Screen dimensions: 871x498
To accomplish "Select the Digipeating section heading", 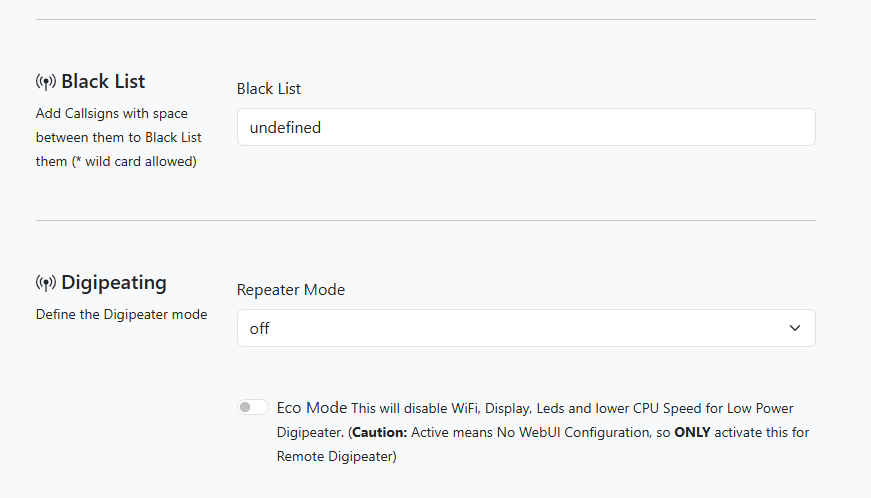I will tap(113, 282).
